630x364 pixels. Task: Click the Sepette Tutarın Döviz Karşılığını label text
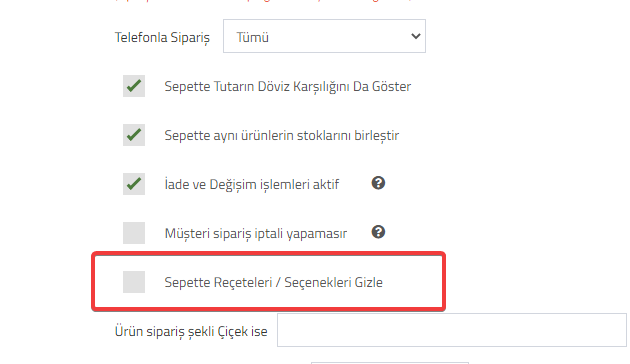(257, 86)
